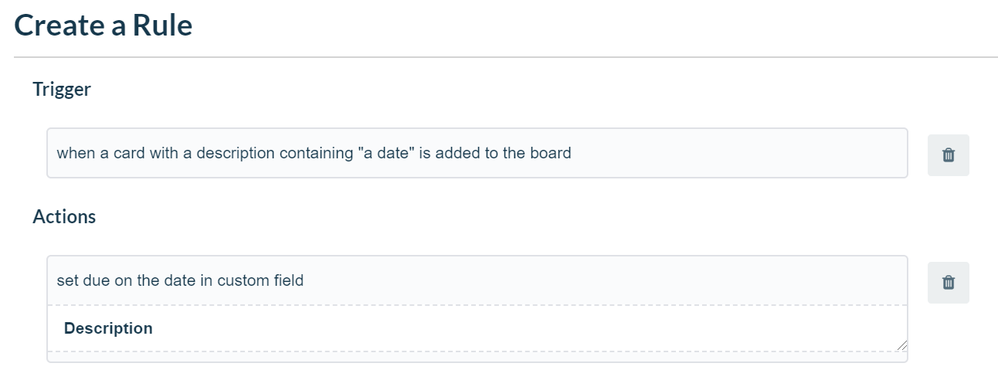Delete the trigger using its trash icon
998x387 pixels.
[948, 155]
